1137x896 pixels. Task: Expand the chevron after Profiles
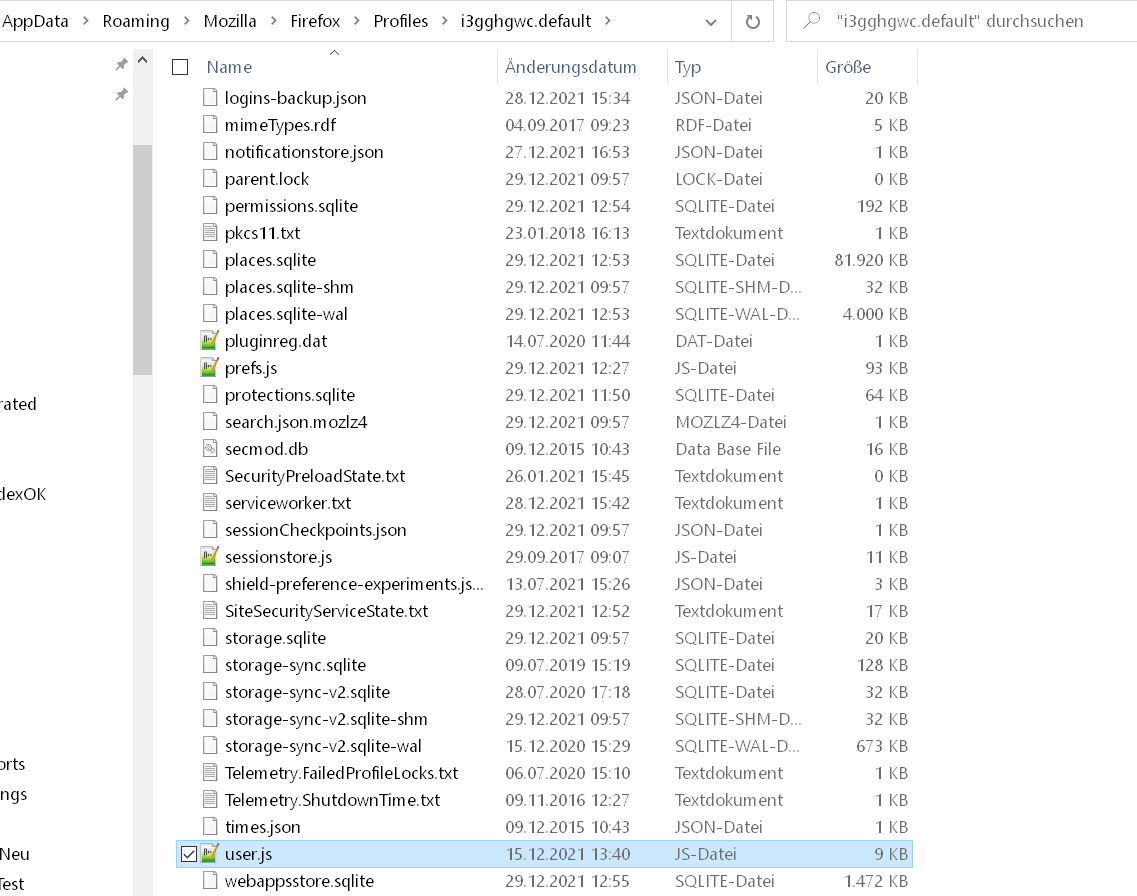pyautogui.click(x=445, y=21)
